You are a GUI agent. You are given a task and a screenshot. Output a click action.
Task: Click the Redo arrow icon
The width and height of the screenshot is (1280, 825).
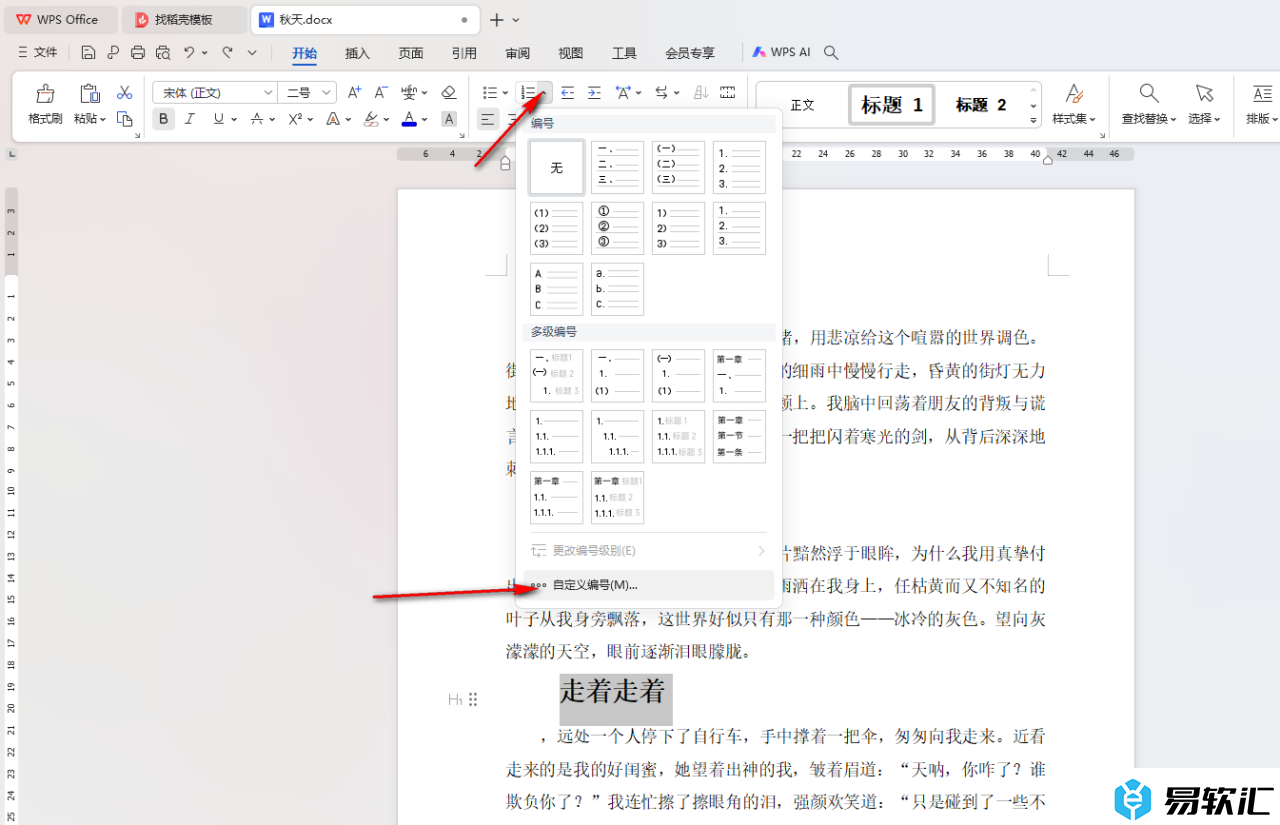tap(227, 52)
